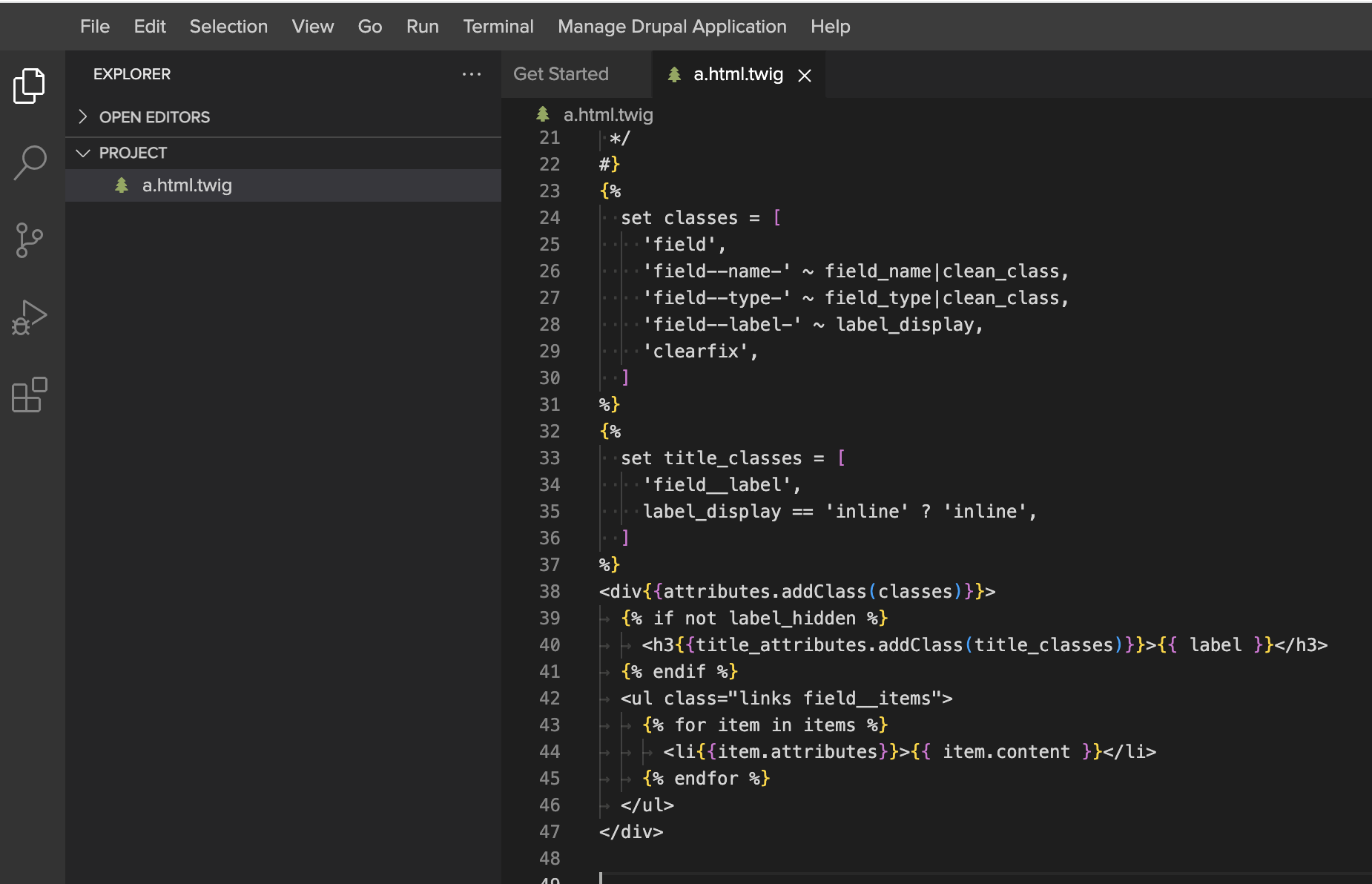The width and height of the screenshot is (1372, 884).
Task: Click on line number 38 in the gutter
Action: click(x=550, y=591)
